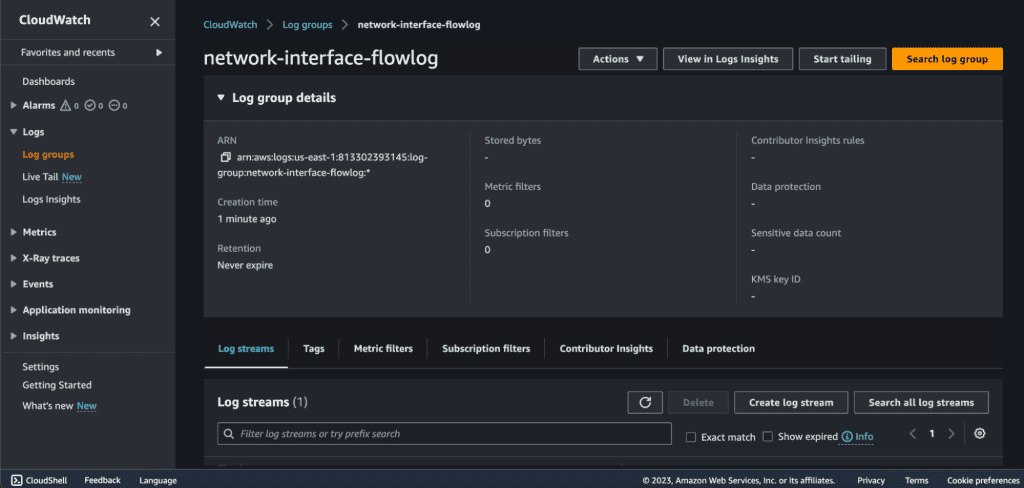Click the Create log stream button
This screenshot has width=1024, height=488.
coord(791,402)
